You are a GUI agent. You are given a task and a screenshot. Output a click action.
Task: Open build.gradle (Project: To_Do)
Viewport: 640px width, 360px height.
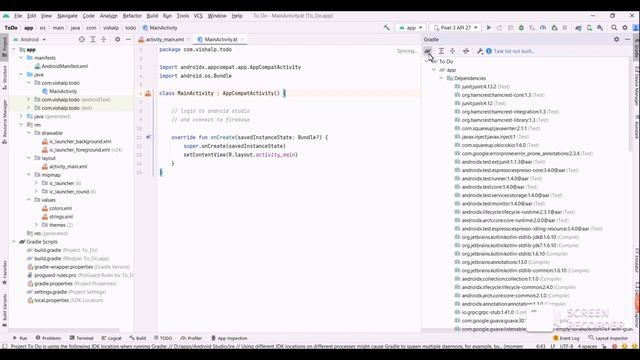(66, 250)
